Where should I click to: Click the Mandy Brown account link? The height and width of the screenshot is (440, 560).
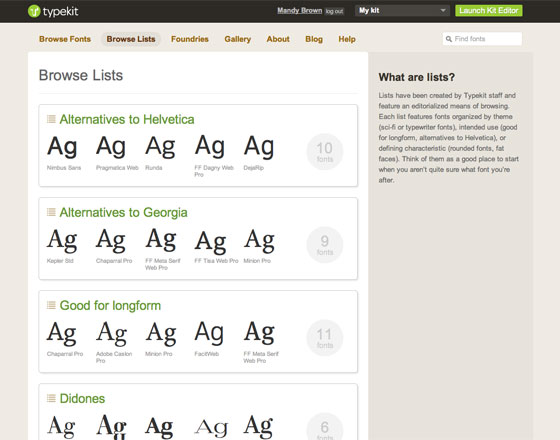pyautogui.click(x=299, y=10)
